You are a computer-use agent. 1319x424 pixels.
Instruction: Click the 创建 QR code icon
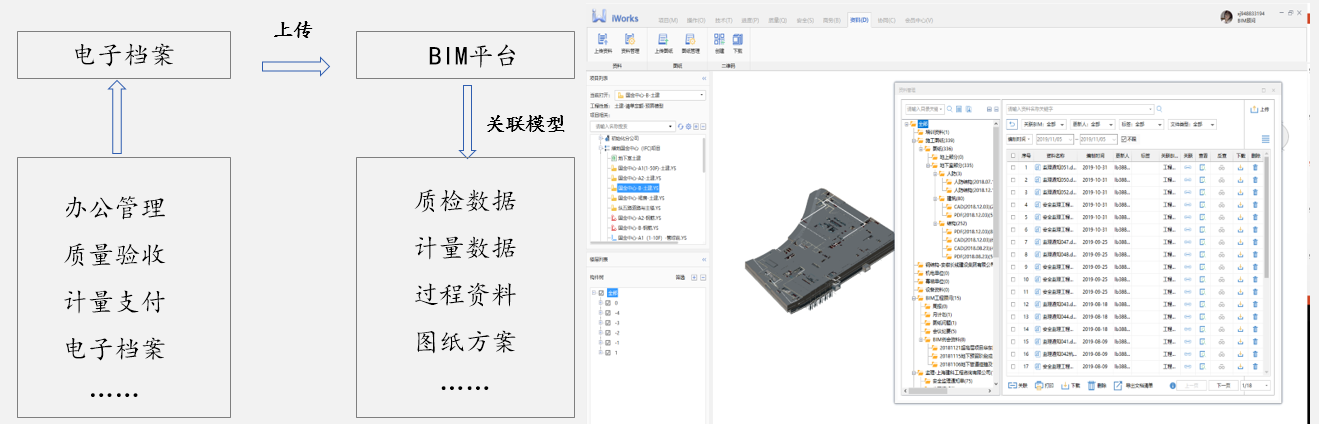click(720, 42)
